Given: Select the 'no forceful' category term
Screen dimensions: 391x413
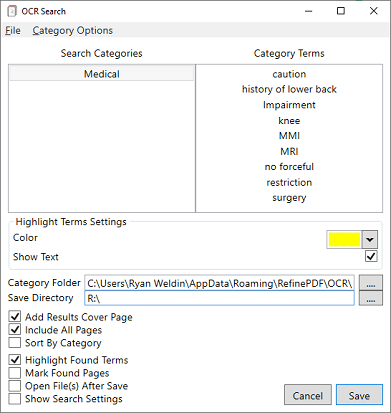Looking at the screenshot, I should (x=289, y=167).
